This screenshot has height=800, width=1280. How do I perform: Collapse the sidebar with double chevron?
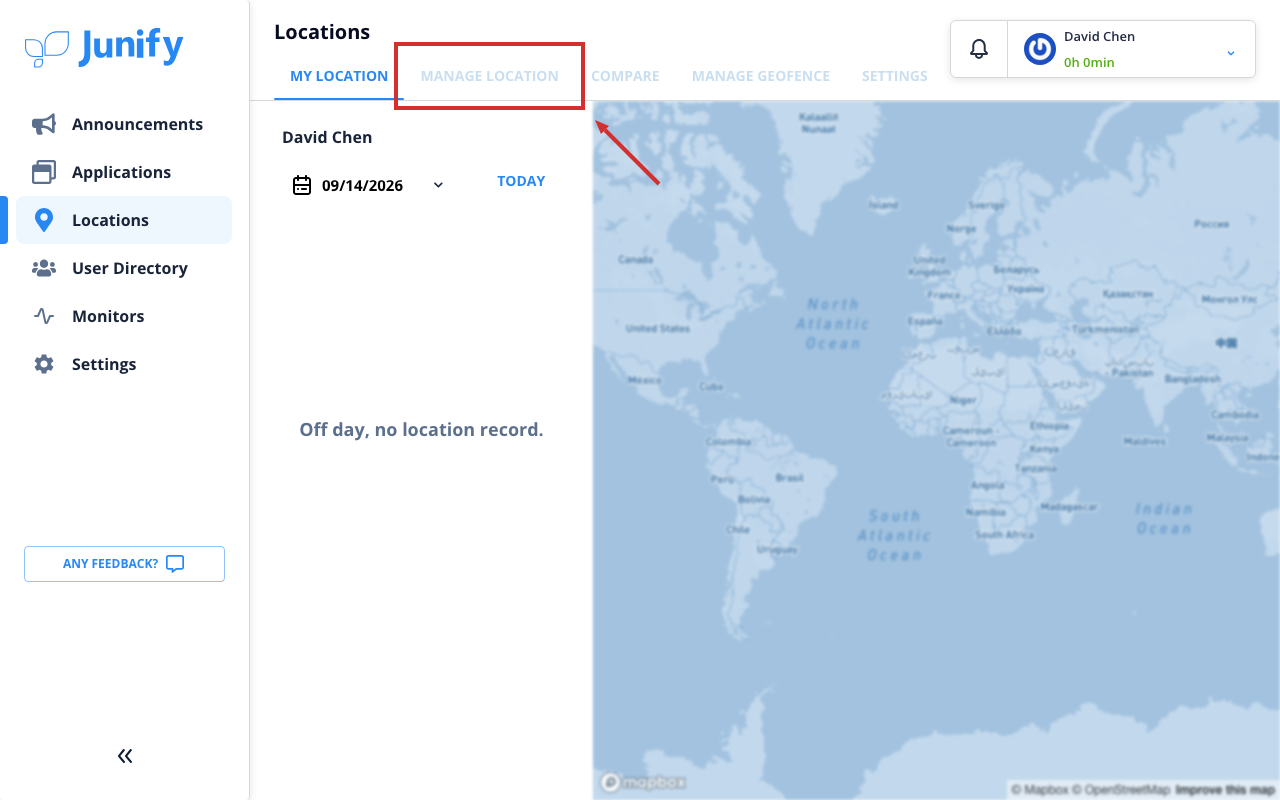point(125,756)
